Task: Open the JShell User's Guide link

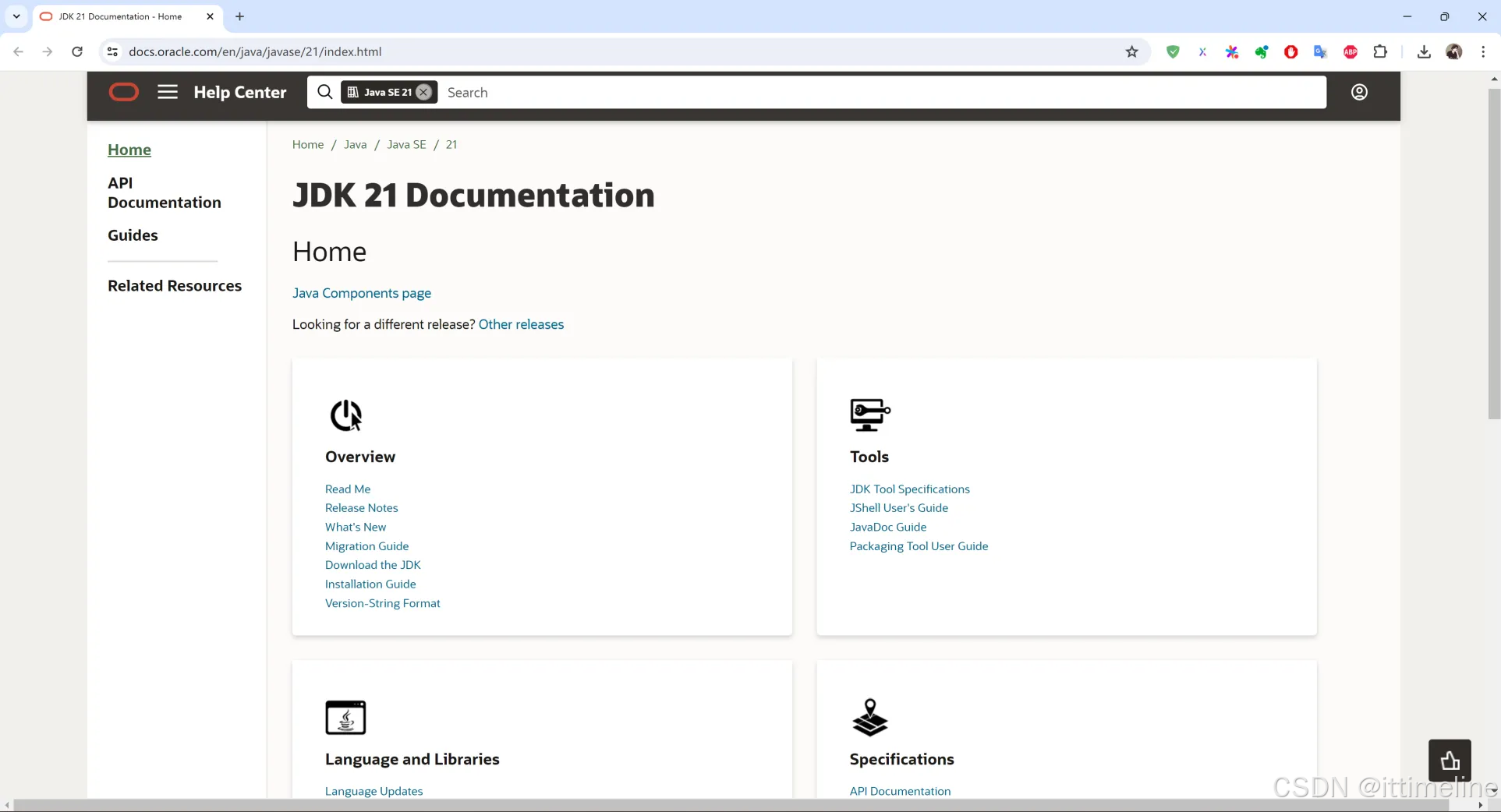Action: pos(899,507)
